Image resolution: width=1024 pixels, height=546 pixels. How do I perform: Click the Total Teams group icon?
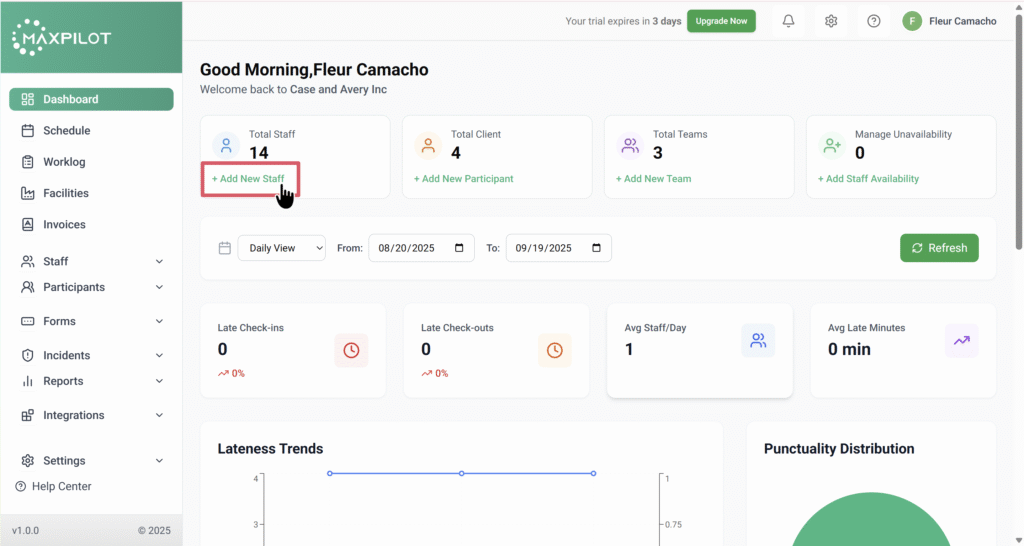point(630,146)
